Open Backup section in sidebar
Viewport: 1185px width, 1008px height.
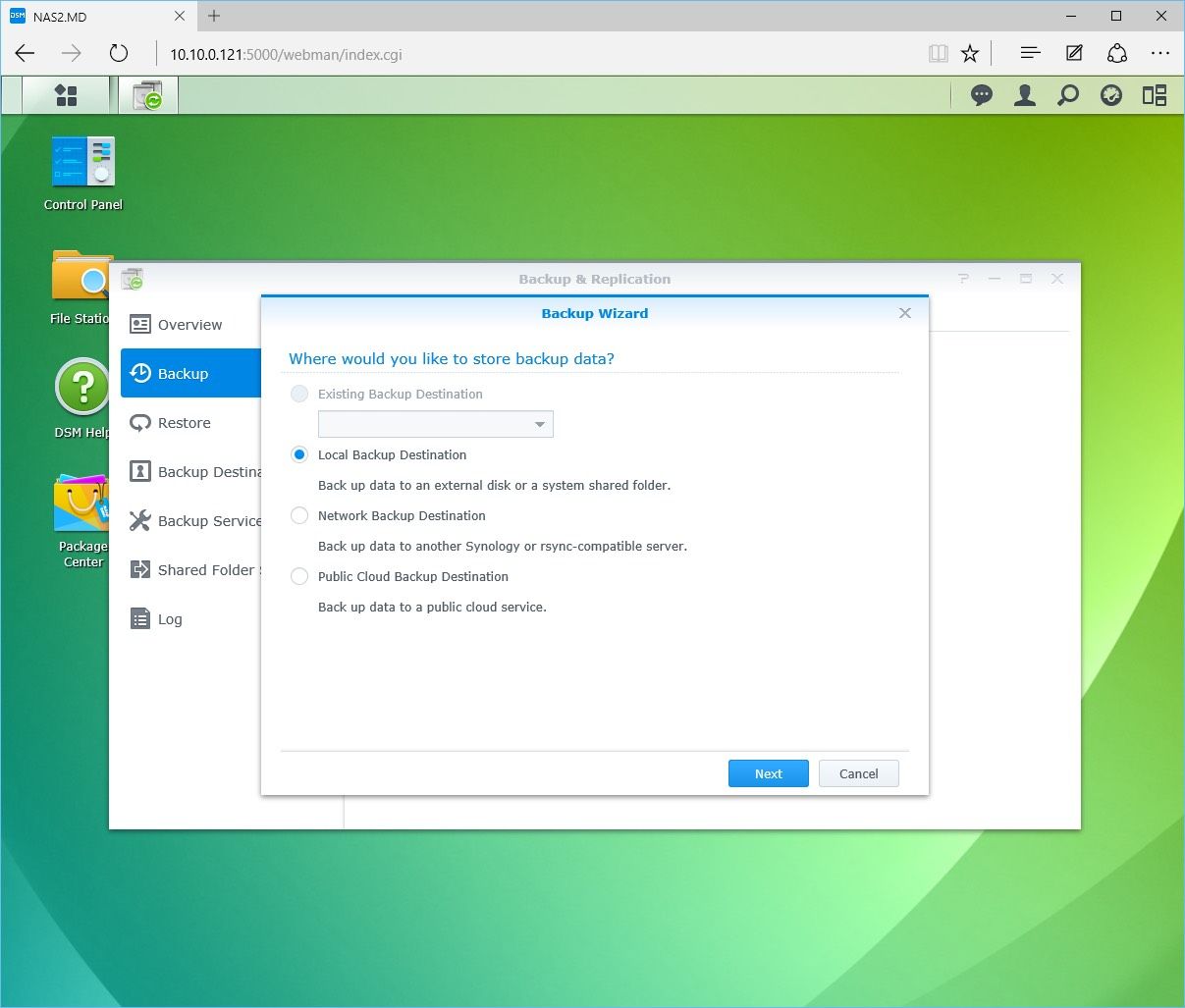click(x=190, y=374)
